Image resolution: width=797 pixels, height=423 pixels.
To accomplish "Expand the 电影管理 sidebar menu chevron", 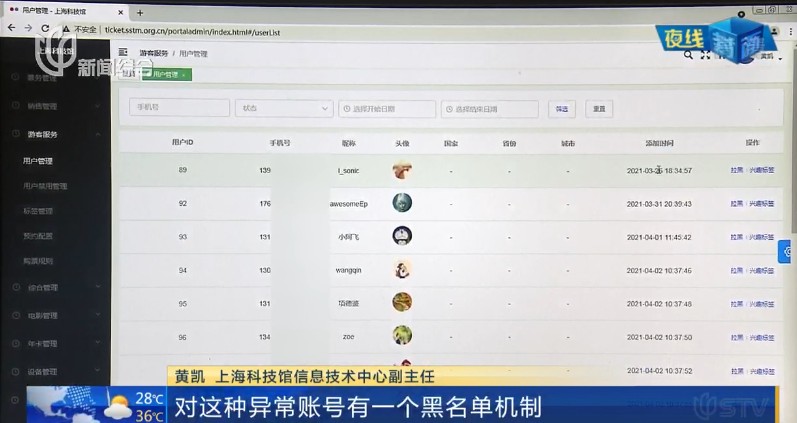I will pyautogui.click(x=98, y=315).
